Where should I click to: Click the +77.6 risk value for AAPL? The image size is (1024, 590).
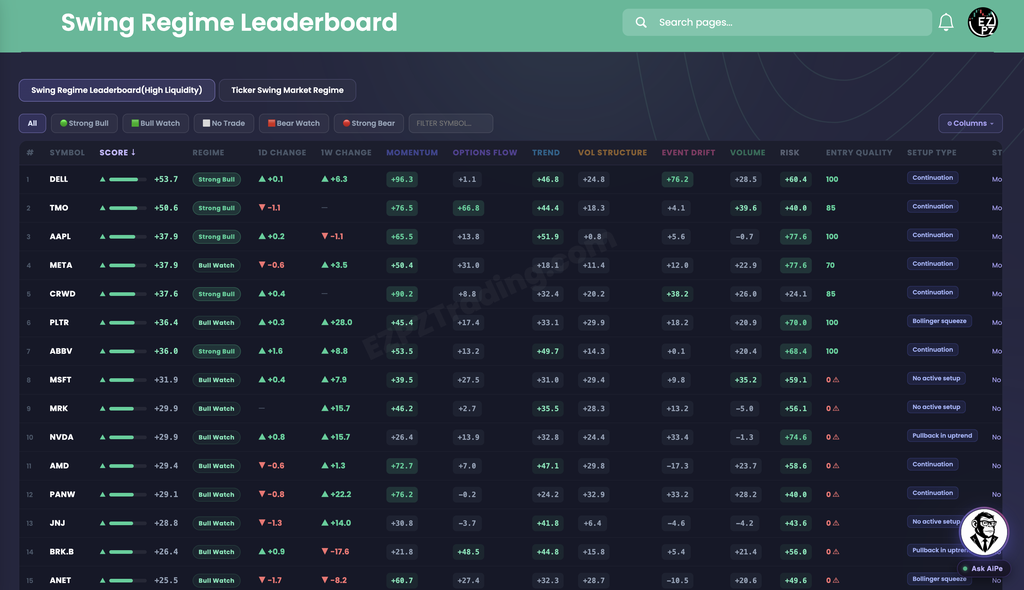click(x=795, y=237)
